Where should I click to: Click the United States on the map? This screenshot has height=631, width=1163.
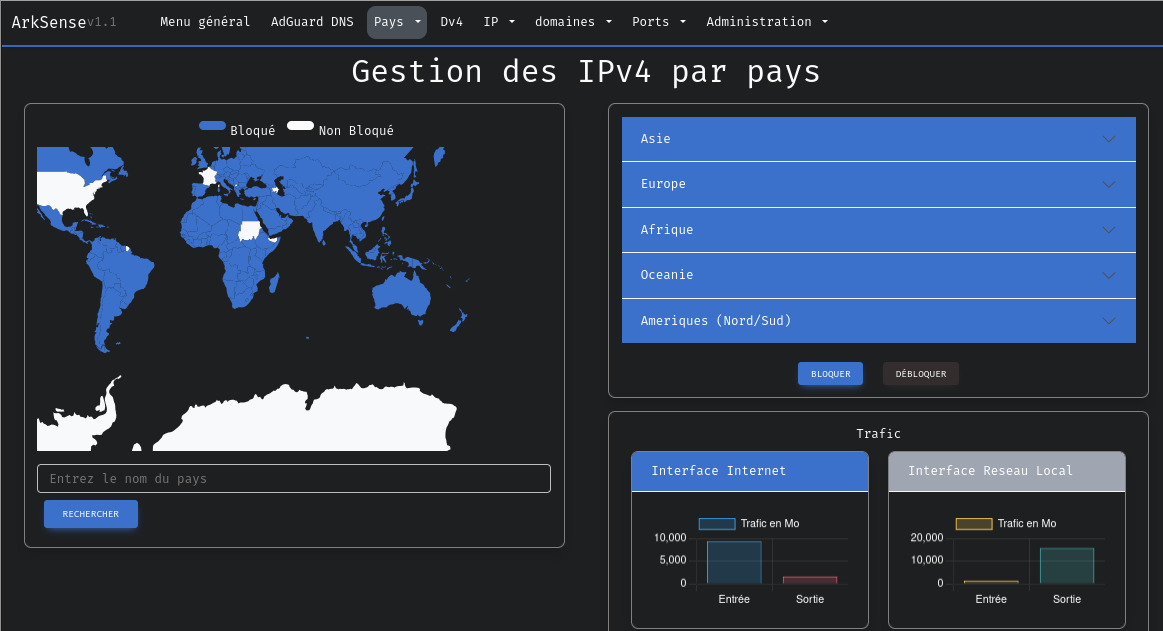click(67, 191)
